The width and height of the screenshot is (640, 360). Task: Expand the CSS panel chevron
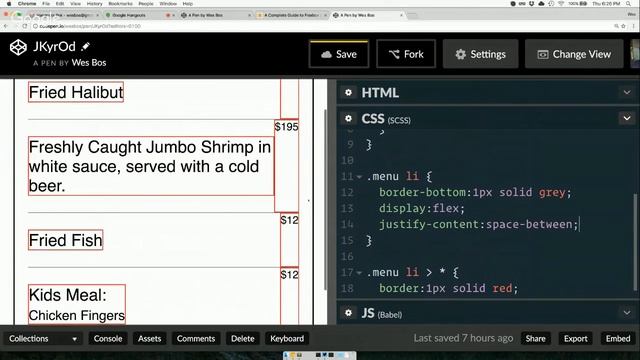point(627,118)
